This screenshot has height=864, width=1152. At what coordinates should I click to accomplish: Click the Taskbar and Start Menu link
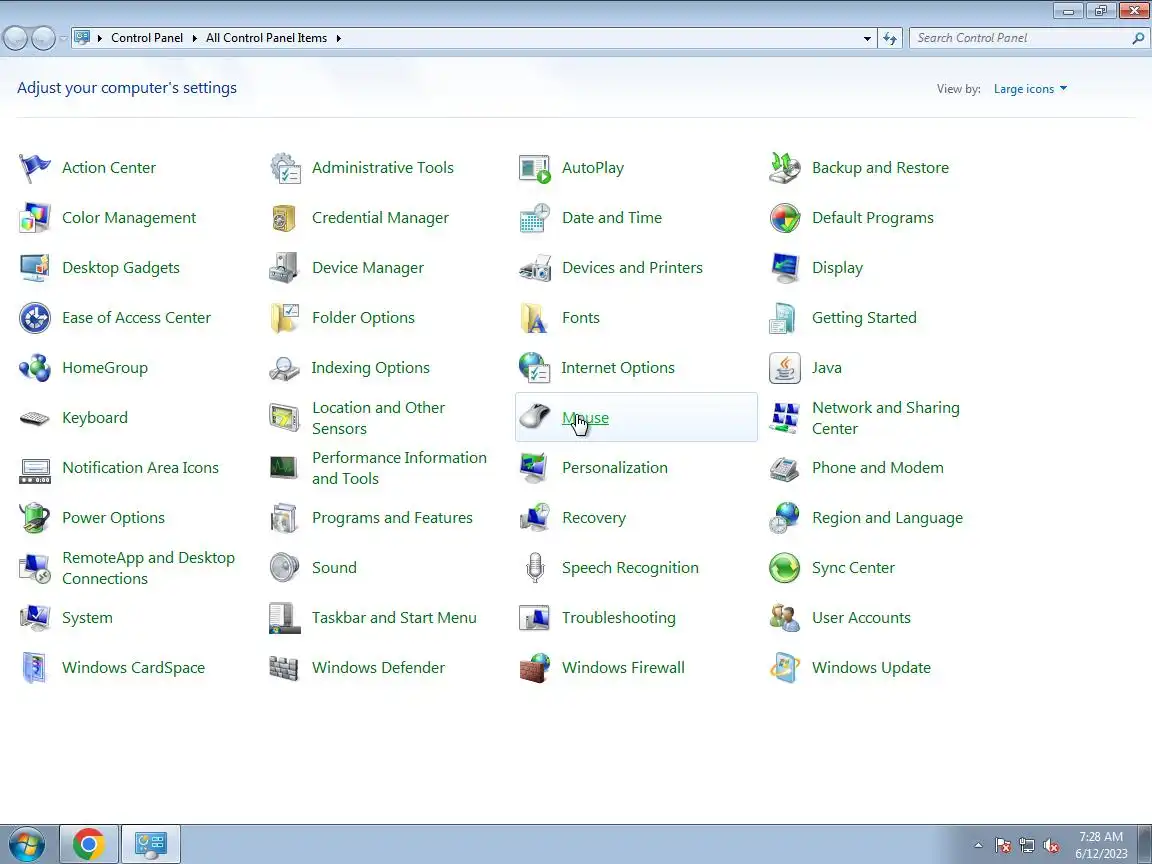[395, 618]
